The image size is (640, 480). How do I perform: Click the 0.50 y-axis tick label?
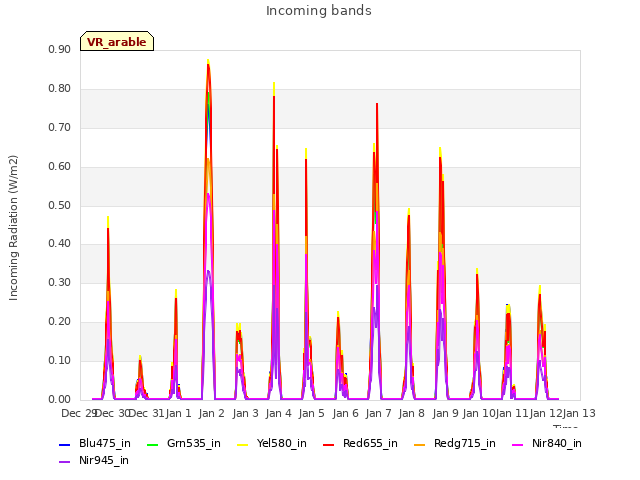[x=60, y=205]
